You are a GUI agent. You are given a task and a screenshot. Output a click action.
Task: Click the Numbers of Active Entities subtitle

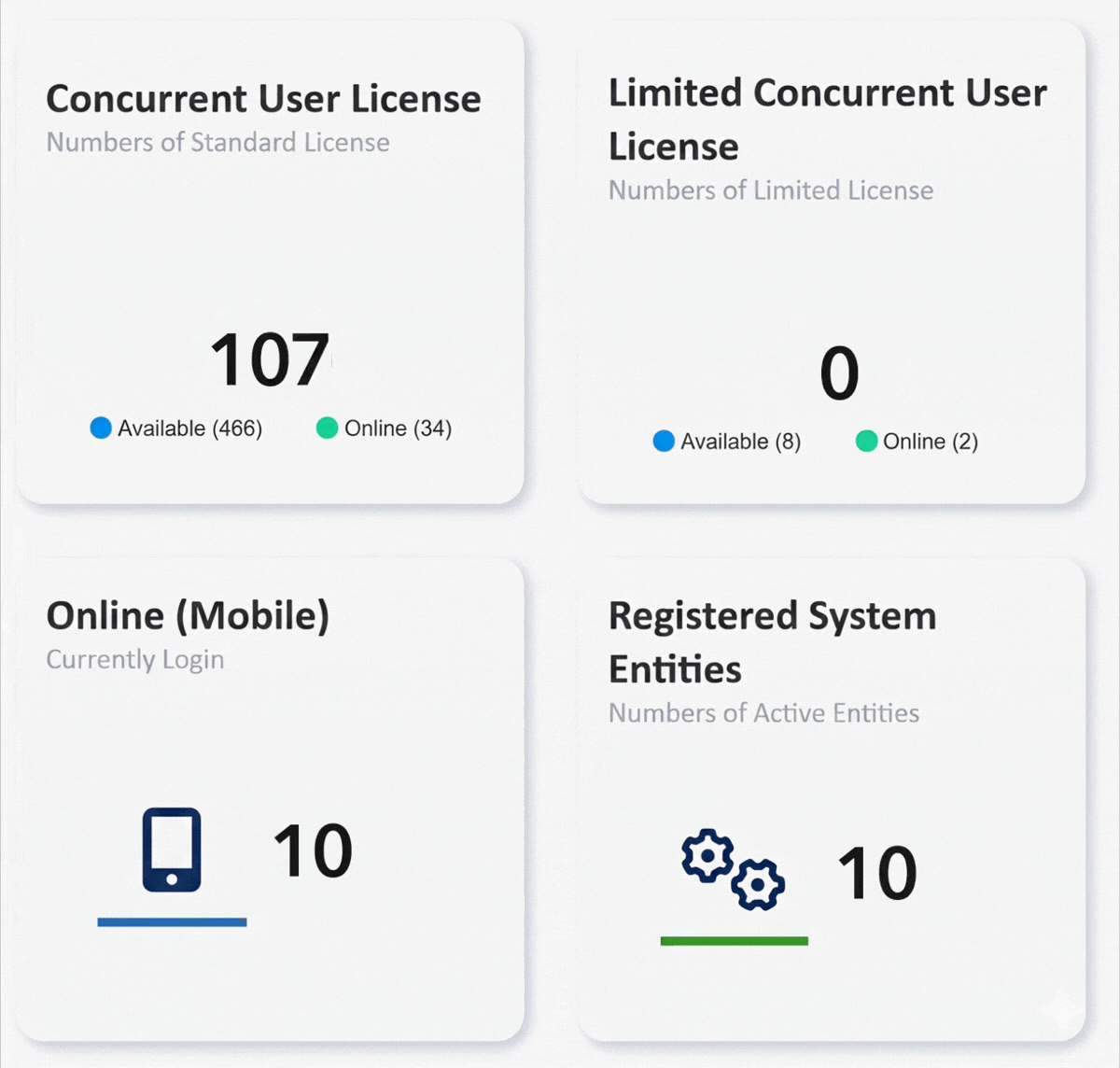tap(764, 713)
